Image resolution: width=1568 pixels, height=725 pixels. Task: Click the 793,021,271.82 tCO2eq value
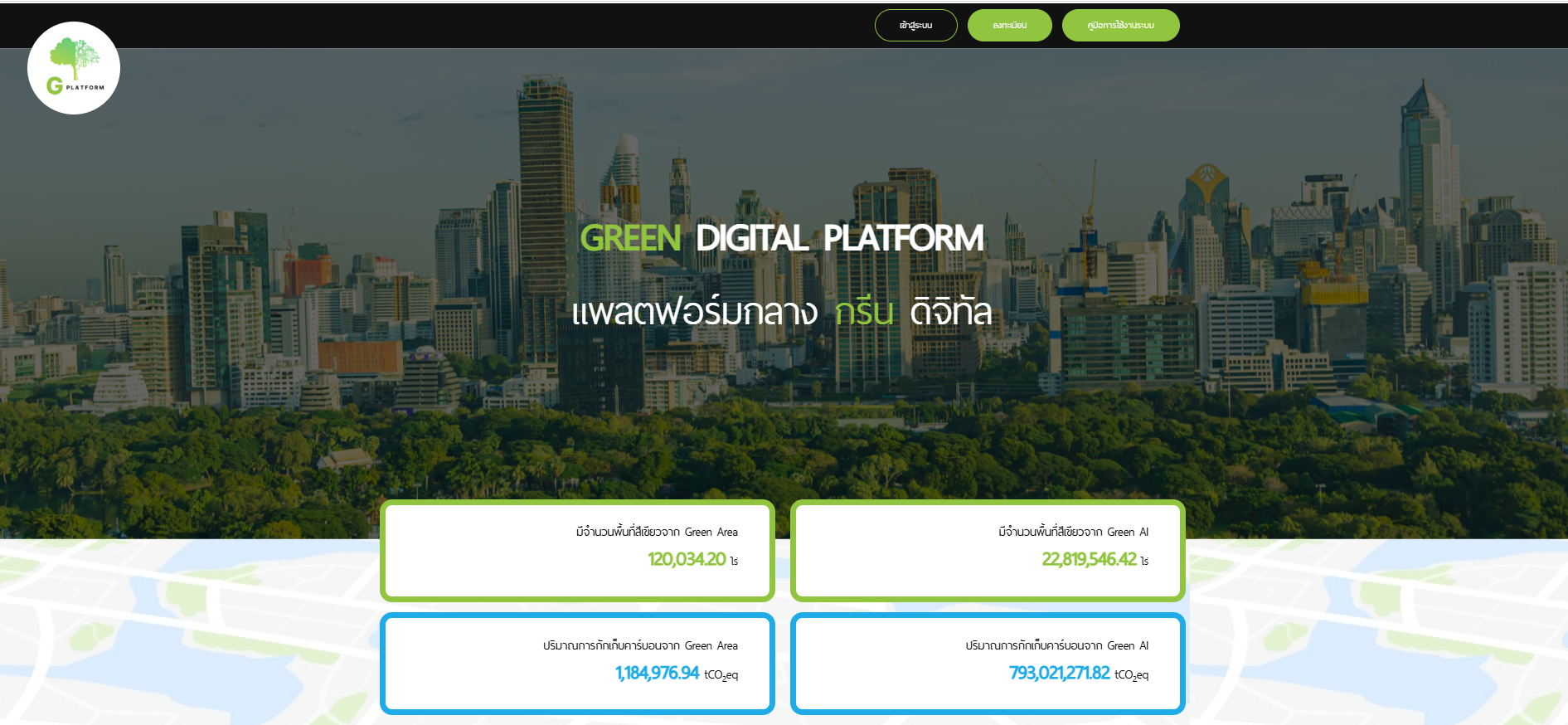(x=1059, y=674)
